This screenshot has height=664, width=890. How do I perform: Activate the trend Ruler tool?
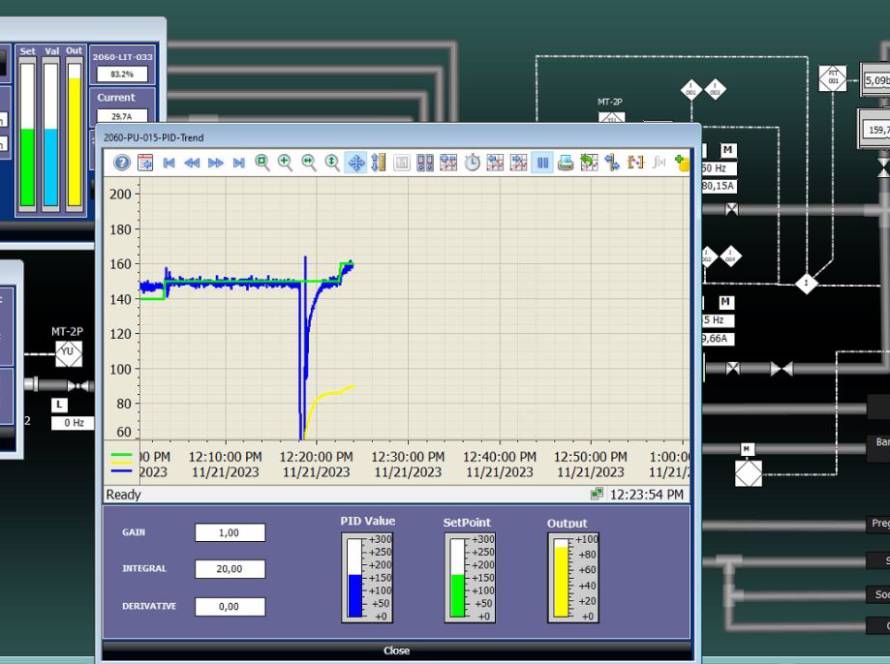pos(612,163)
